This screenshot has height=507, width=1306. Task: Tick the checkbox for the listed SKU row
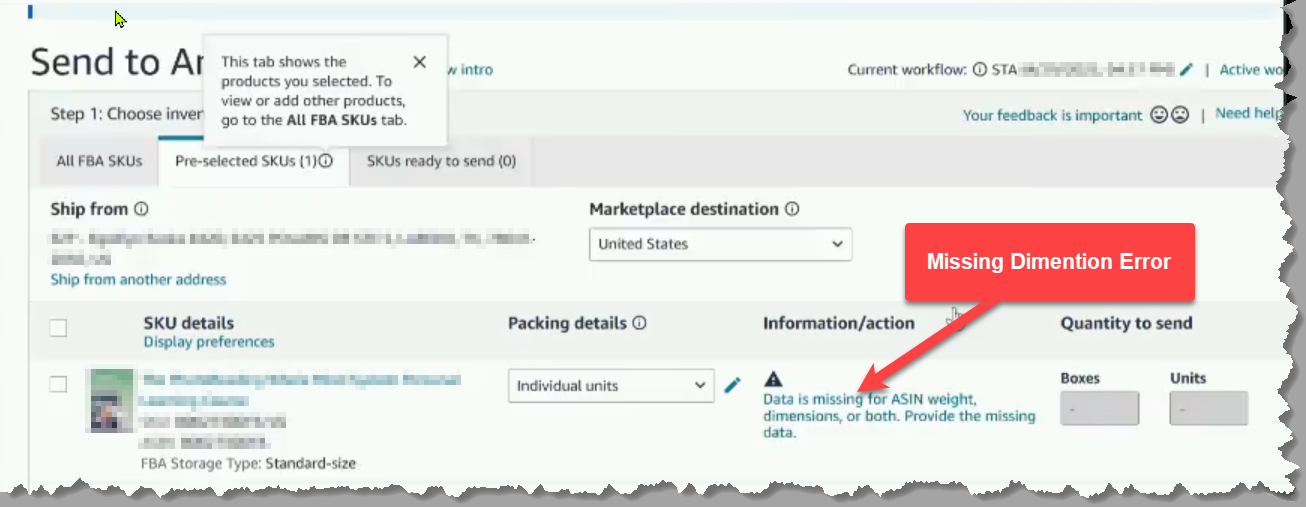point(59,385)
